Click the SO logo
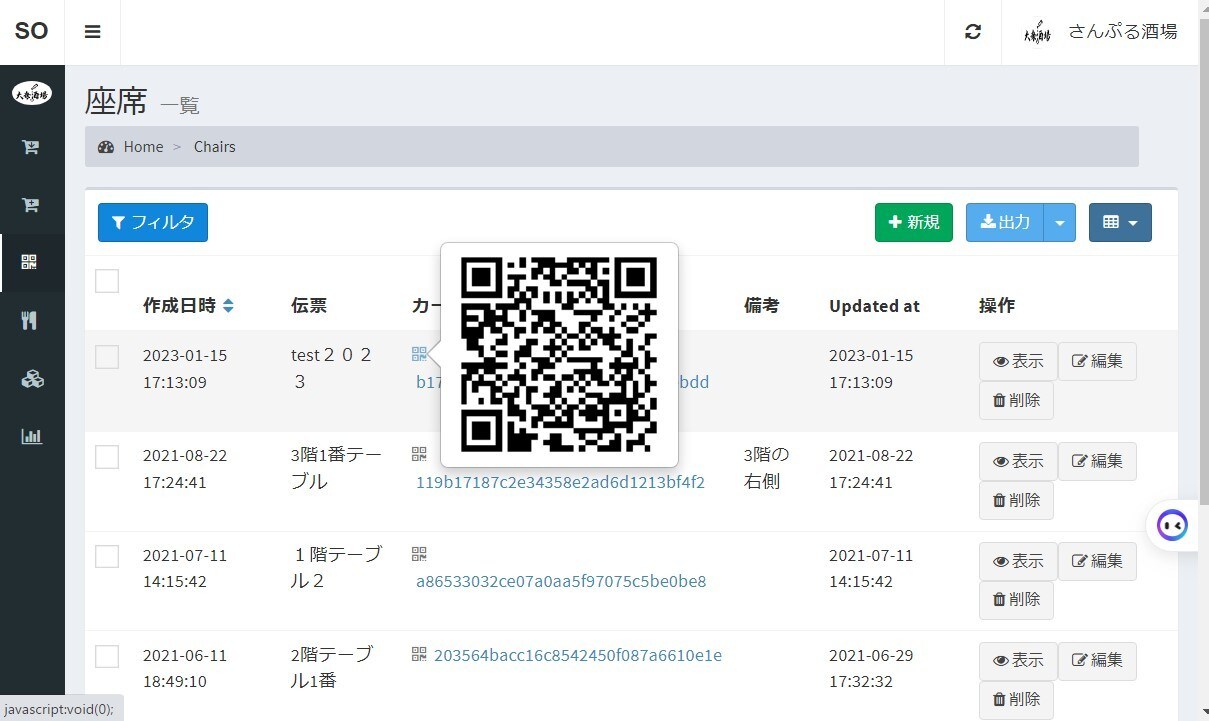 click(x=32, y=32)
